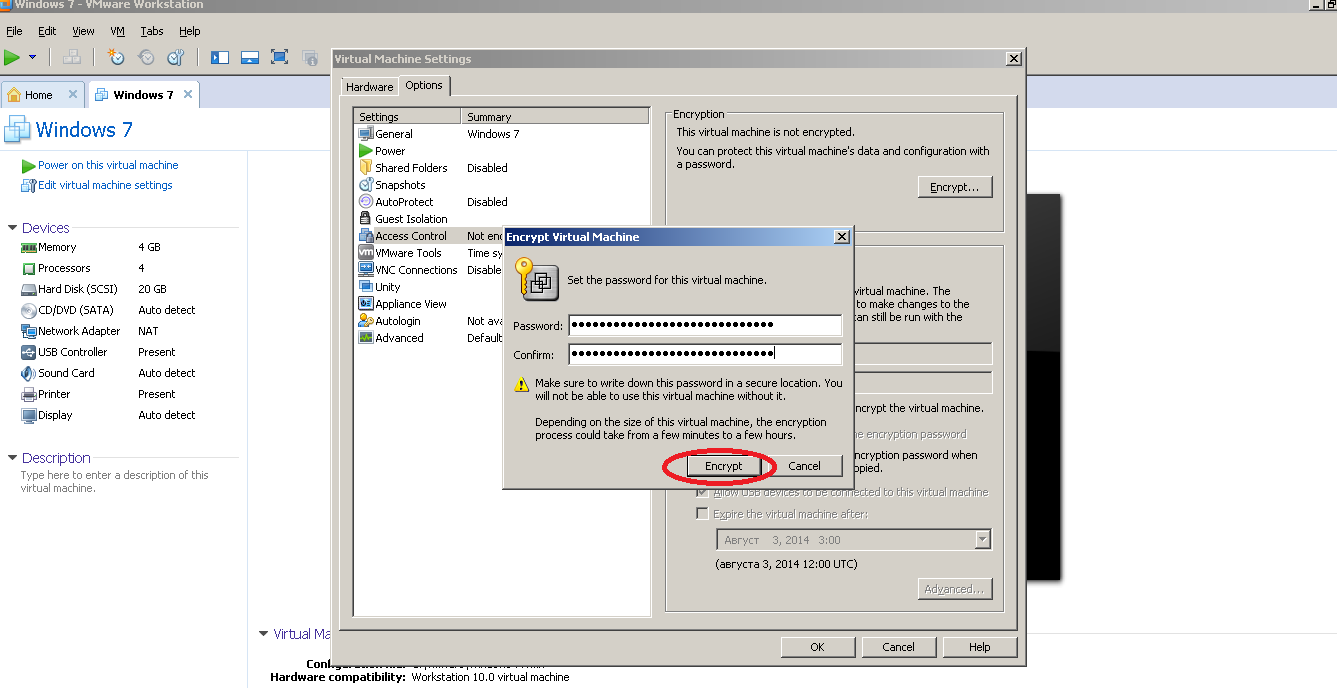Click Help in Virtual Machine Settings
Screen dimensions: 1337x688
[980, 647]
